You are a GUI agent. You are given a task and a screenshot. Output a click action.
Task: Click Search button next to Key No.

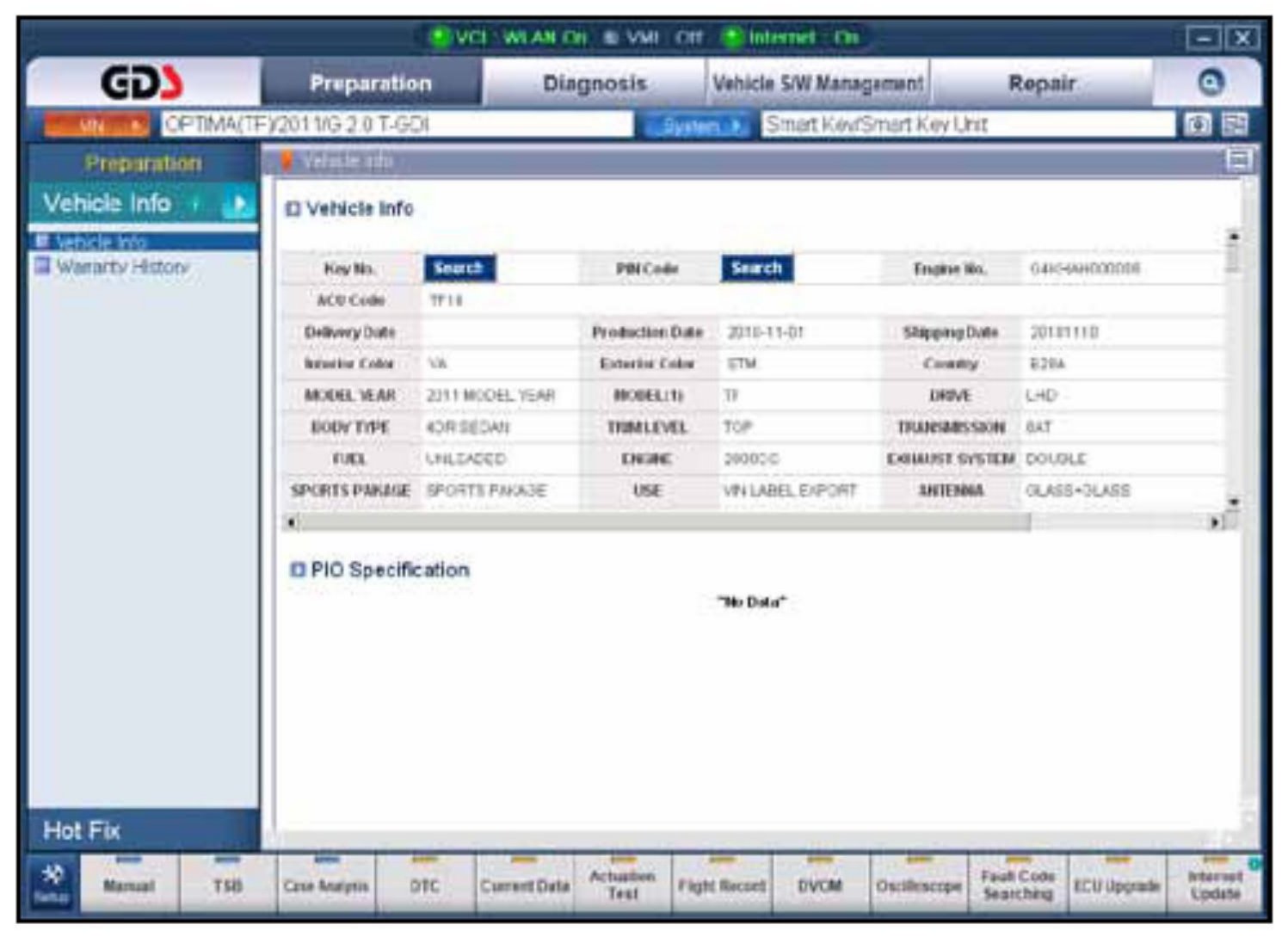[459, 268]
